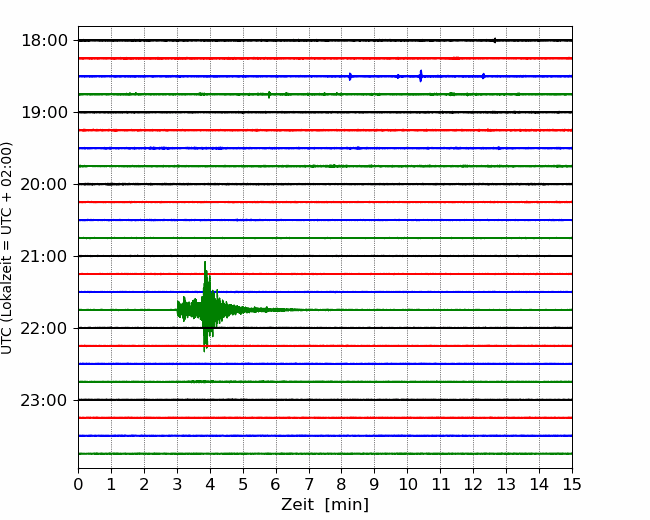Click the large green earthquake signal peak
The image size is (650, 520).
pos(206,306)
